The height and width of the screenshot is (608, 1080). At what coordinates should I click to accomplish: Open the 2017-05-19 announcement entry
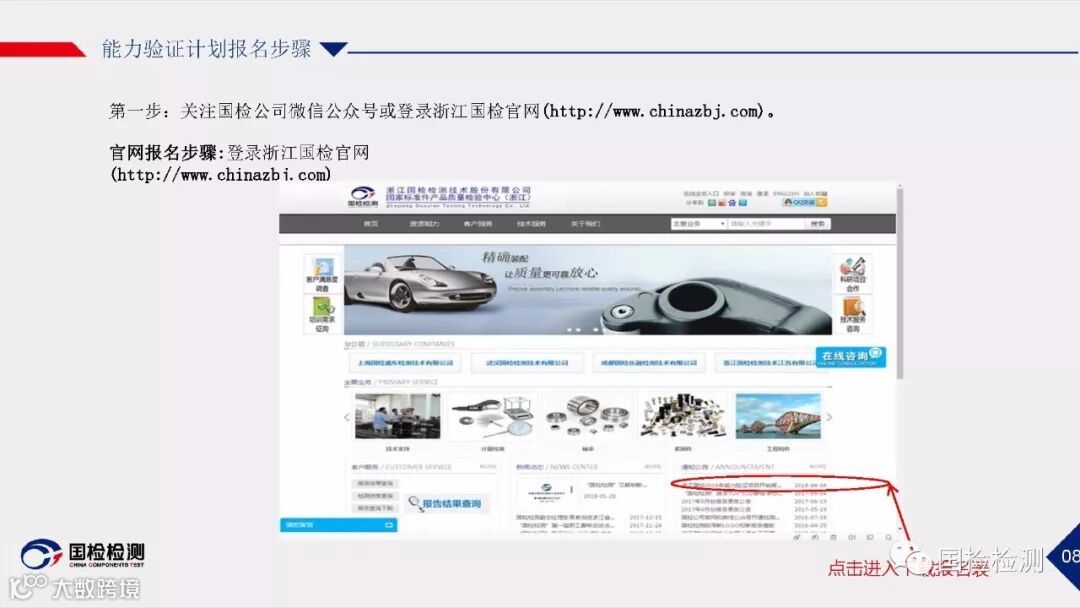[754, 510]
